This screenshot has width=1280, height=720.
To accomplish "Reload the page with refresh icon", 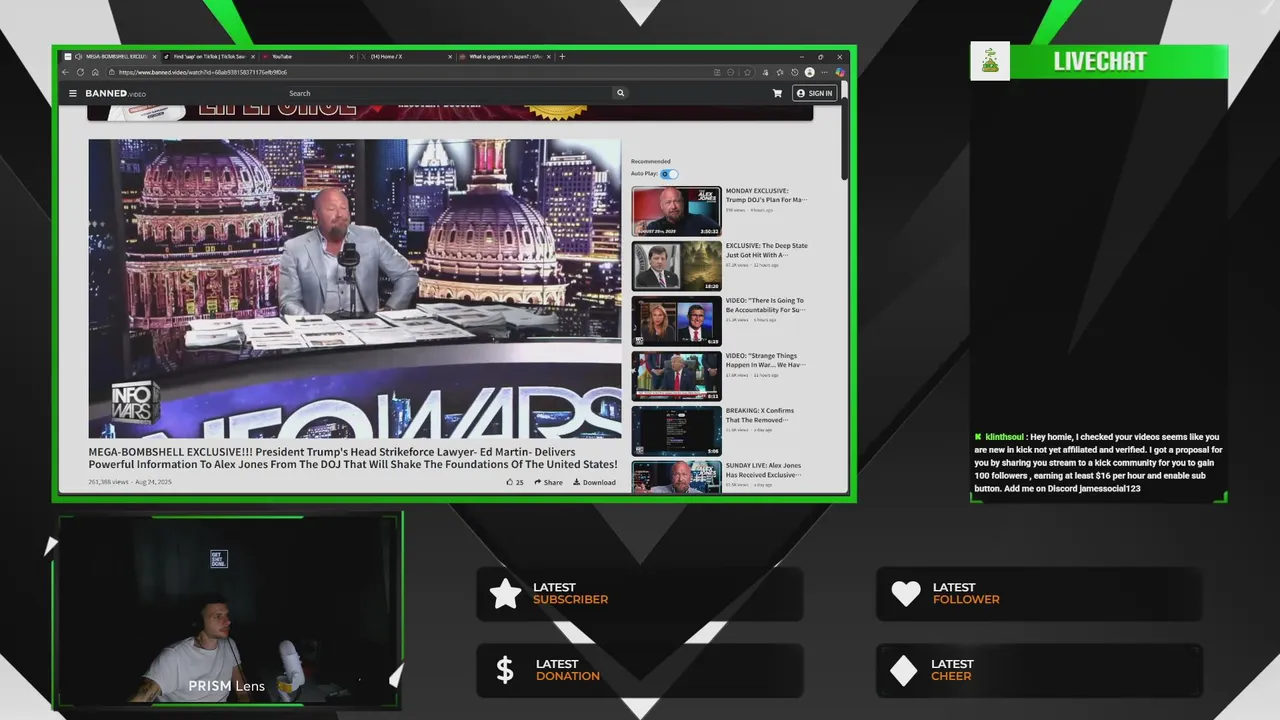I will pyautogui.click(x=80, y=72).
